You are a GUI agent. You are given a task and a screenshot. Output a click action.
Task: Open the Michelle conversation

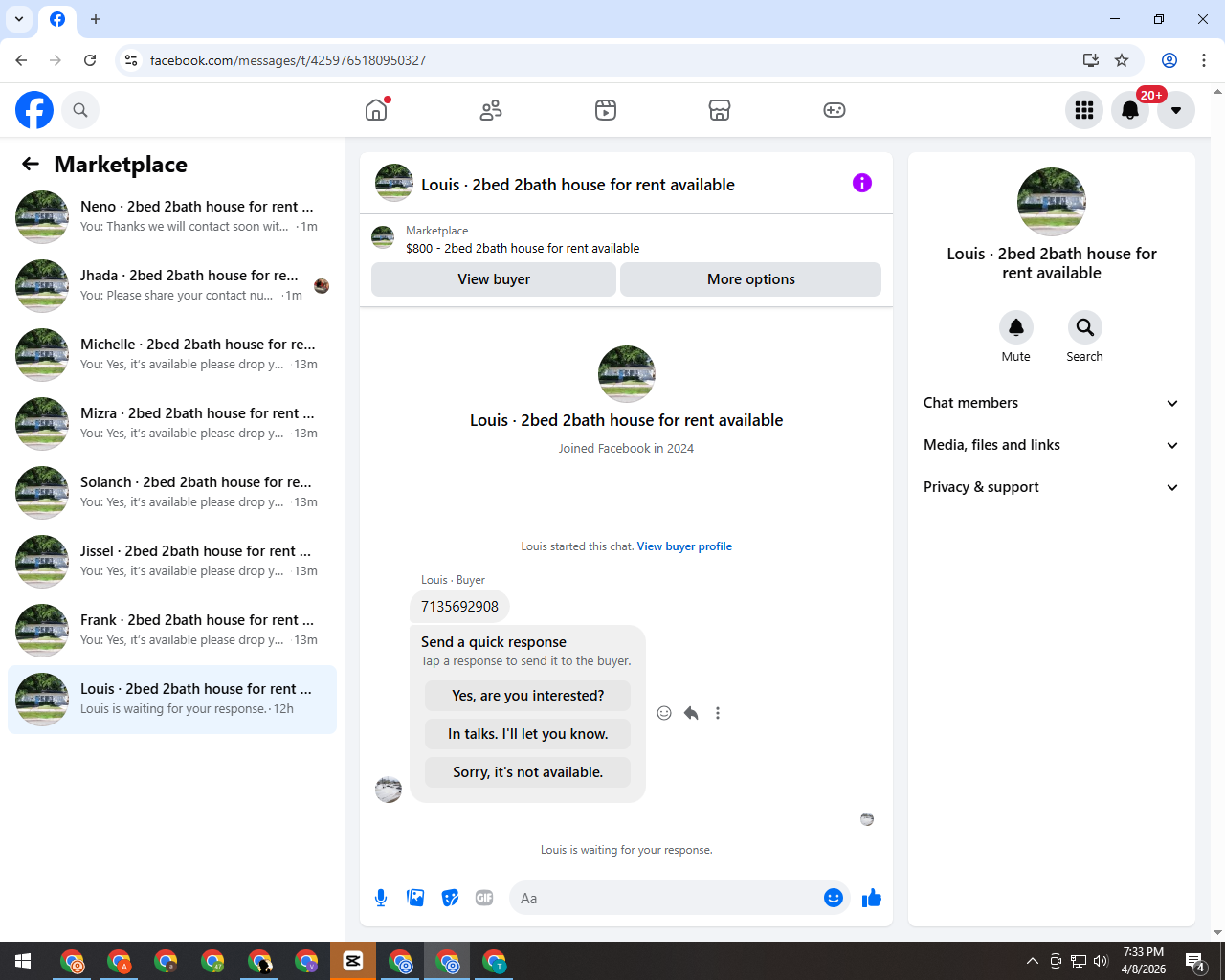coord(172,355)
